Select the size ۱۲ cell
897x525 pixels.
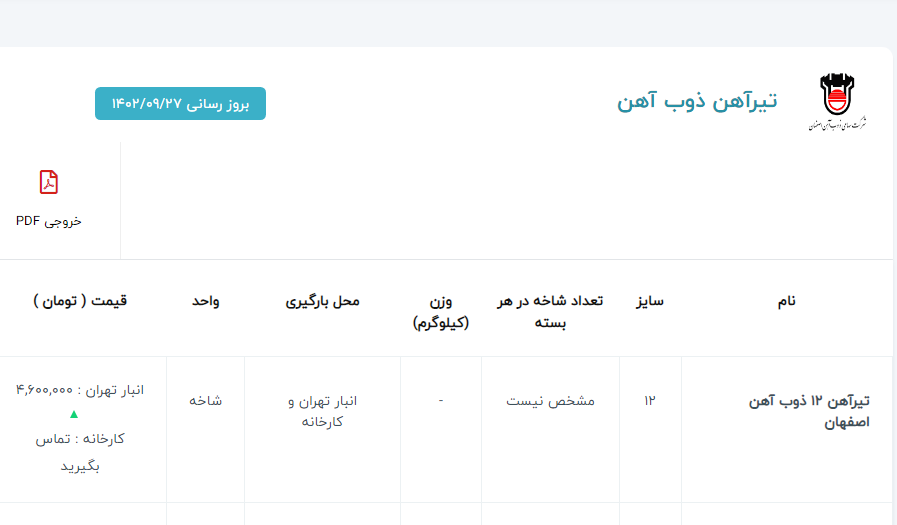[x=650, y=401]
